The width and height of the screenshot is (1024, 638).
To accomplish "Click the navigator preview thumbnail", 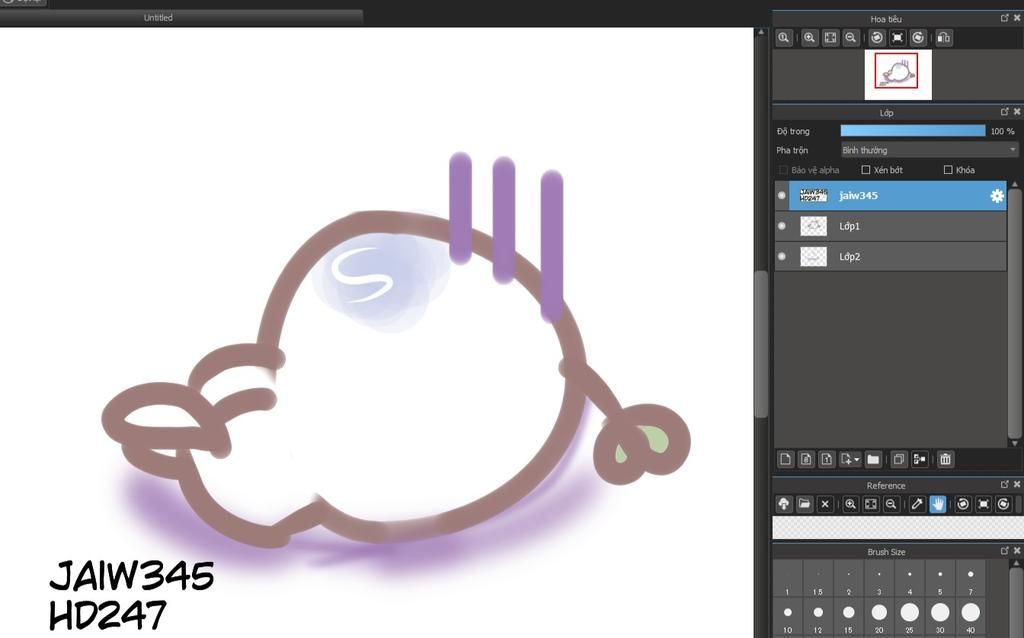I will [x=898, y=74].
